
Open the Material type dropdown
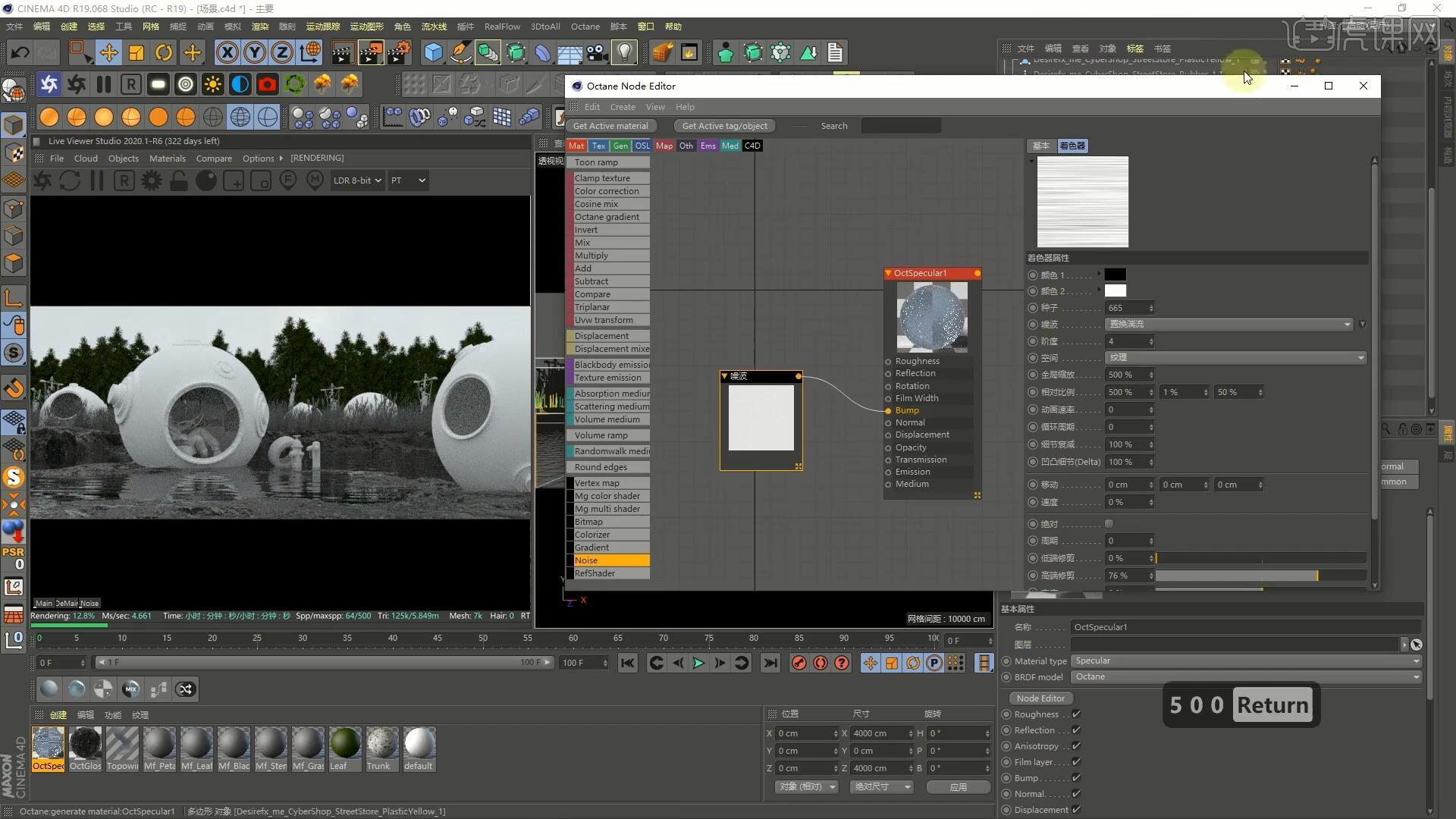(x=1246, y=661)
